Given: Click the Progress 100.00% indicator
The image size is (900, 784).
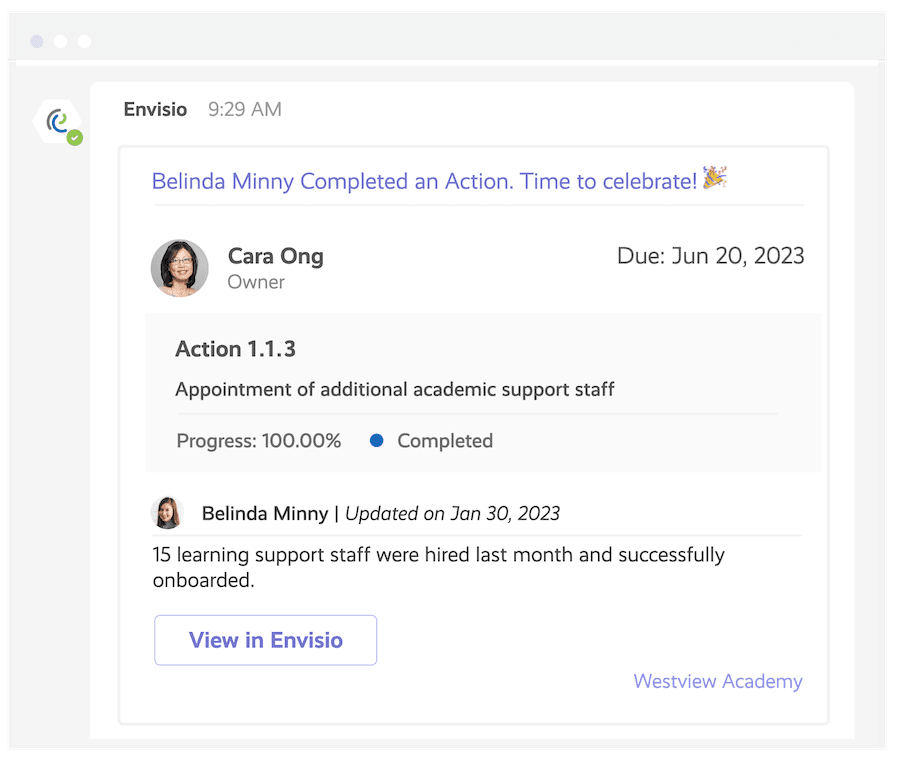Looking at the screenshot, I should pyautogui.click(x=259, y=440).
